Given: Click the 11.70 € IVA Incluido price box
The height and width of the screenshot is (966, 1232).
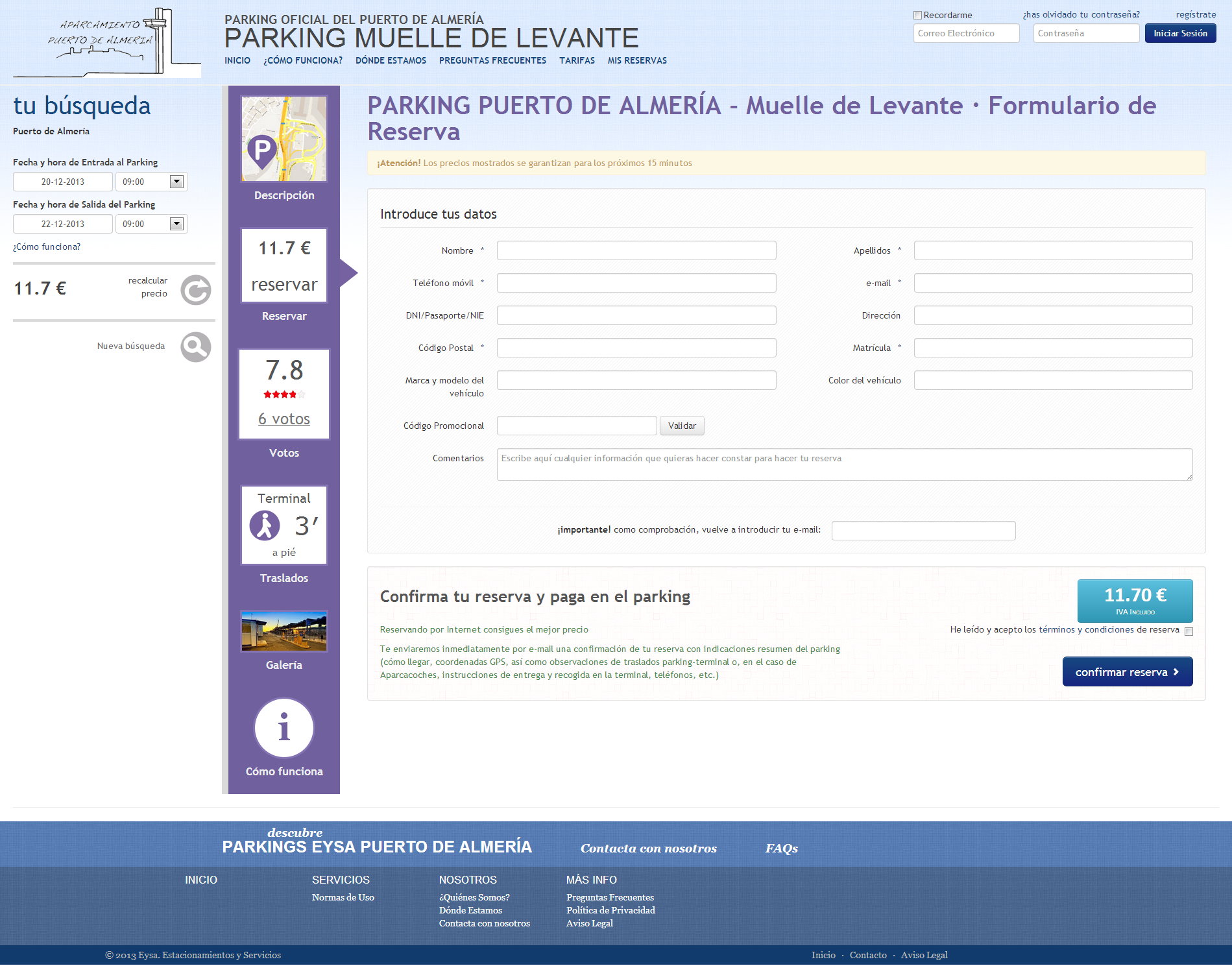Looking at the screenshot, I should [x=1135, y=601].
